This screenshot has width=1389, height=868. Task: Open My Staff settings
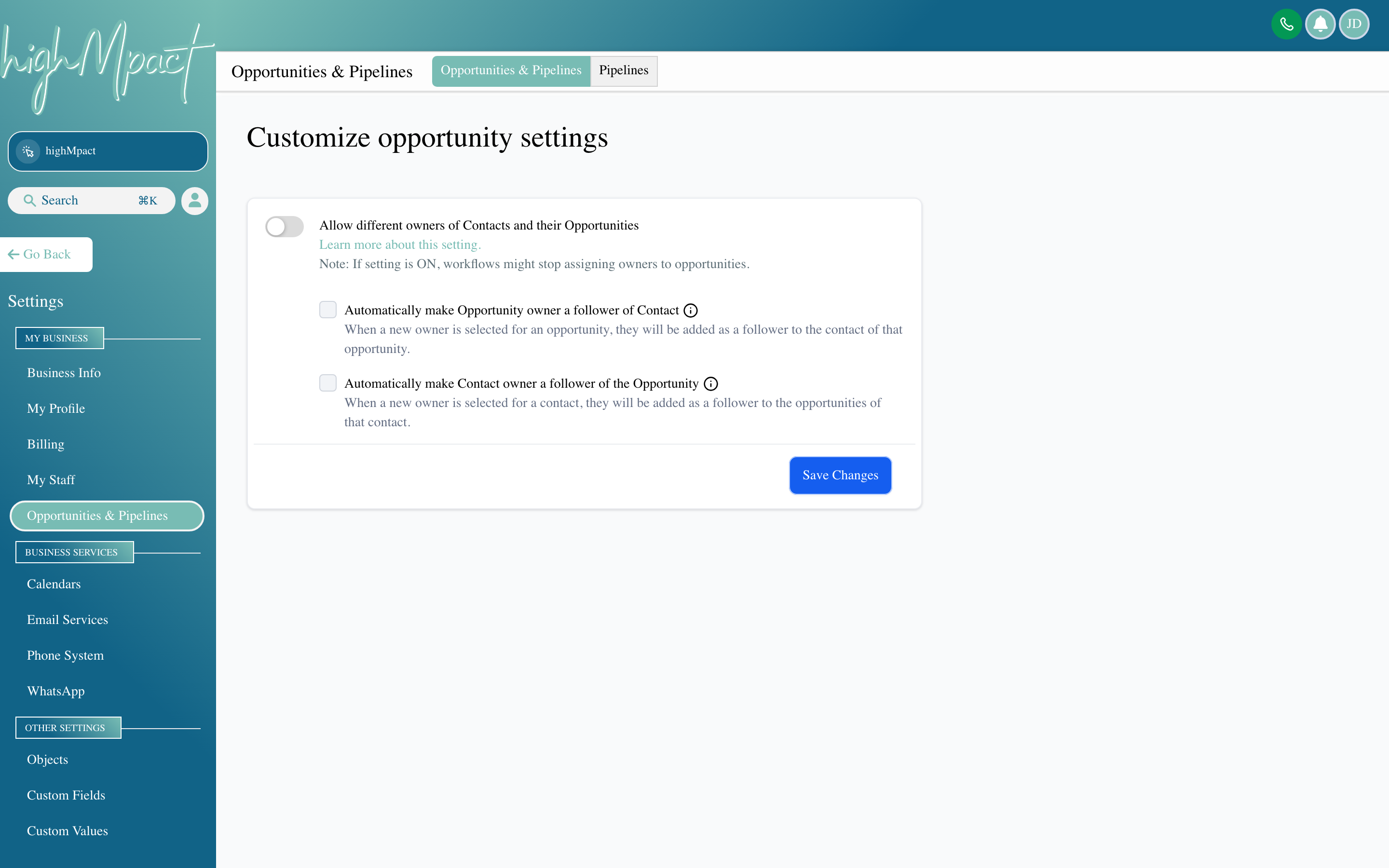coord(51,480)
